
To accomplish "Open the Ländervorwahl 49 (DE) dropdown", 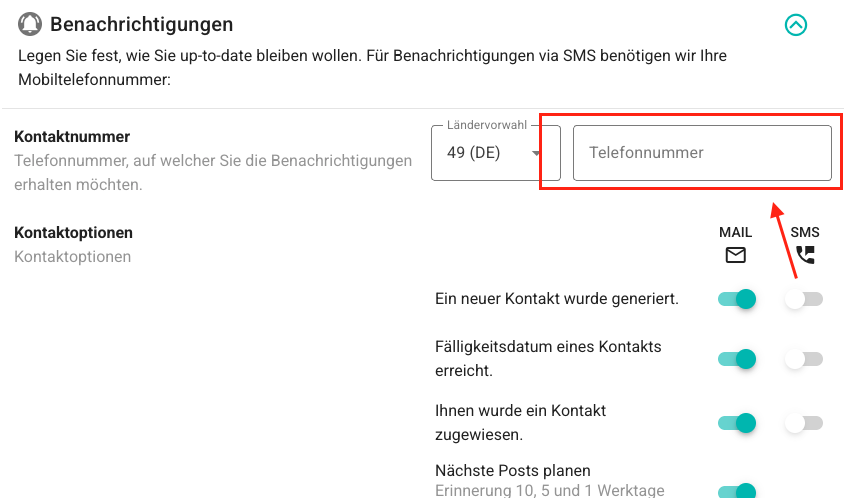I will pos(495,153).
